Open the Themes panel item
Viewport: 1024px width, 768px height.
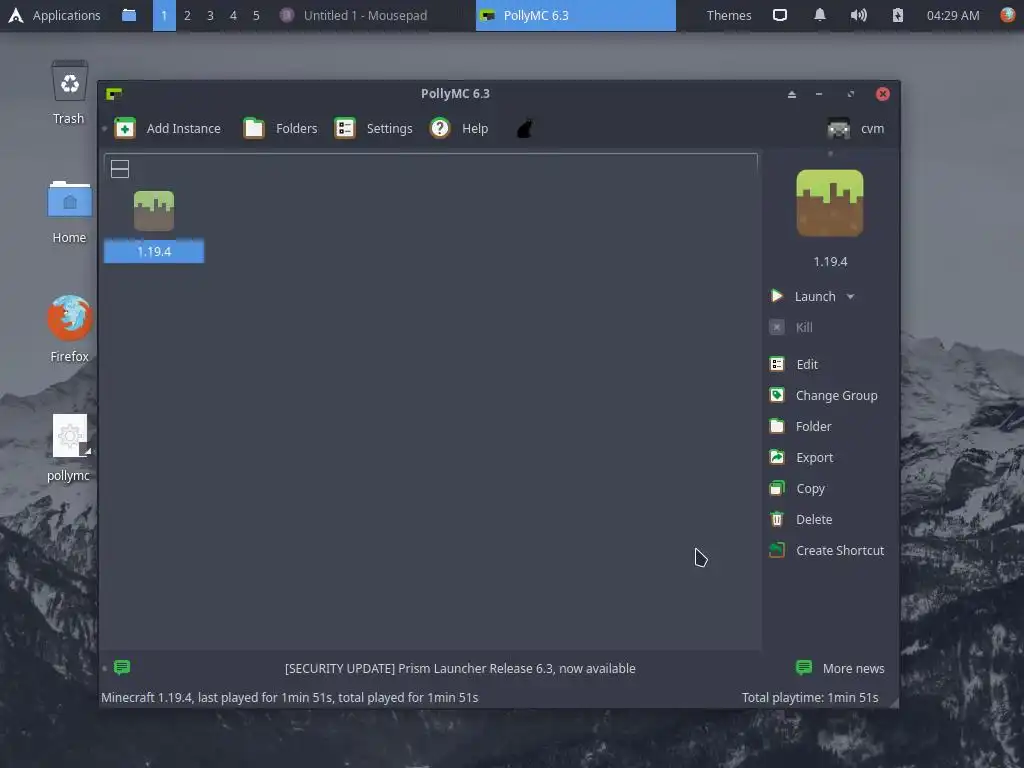[729, 15]
